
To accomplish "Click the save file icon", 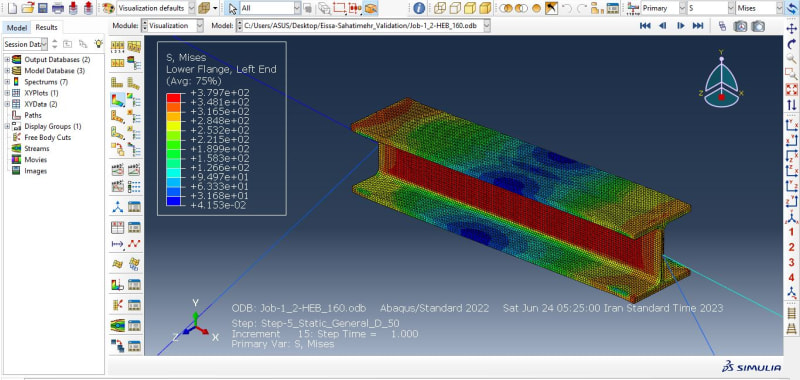I will tap(43, 8).
